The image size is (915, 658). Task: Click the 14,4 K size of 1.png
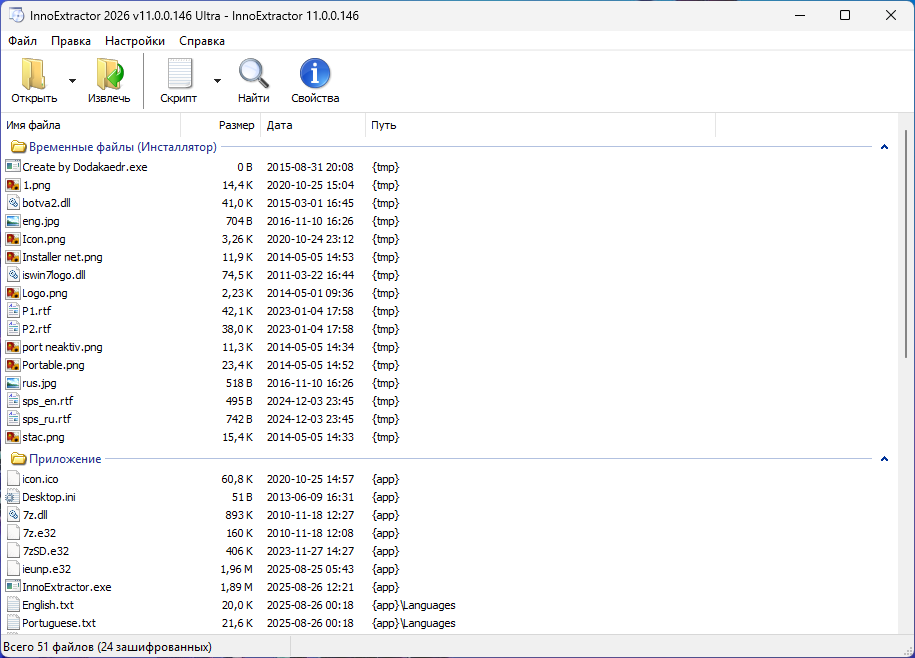[238, 185]
